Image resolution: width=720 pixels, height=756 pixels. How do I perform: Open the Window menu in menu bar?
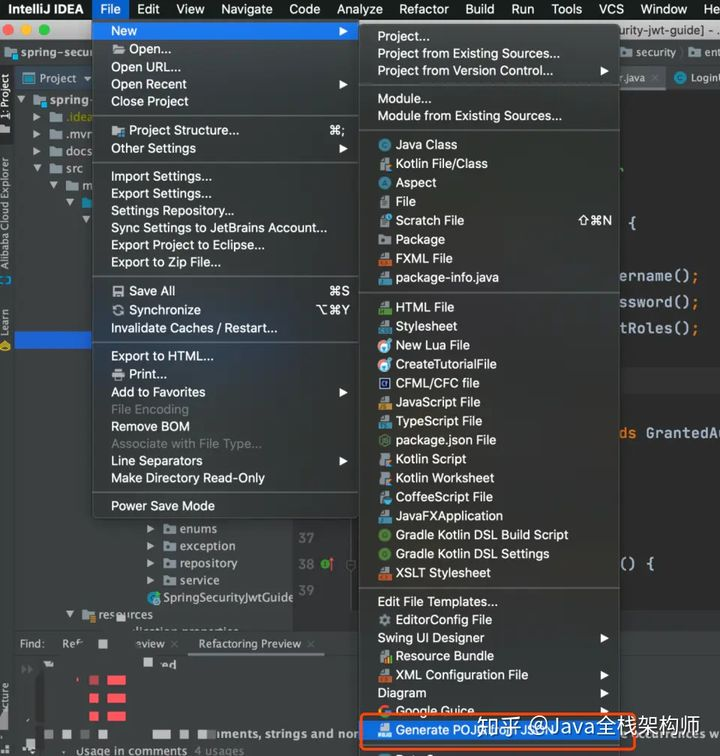coord(664,9)
